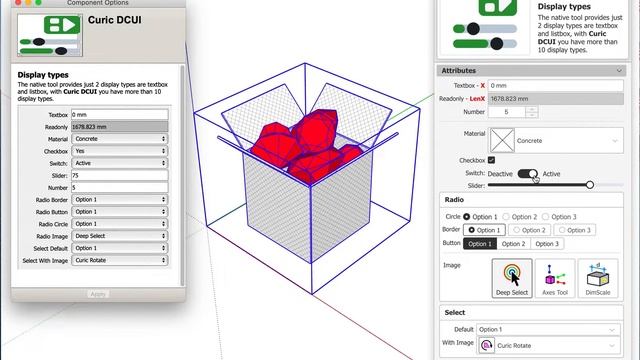Open the Select Default Option 1 dropdown

548,329
